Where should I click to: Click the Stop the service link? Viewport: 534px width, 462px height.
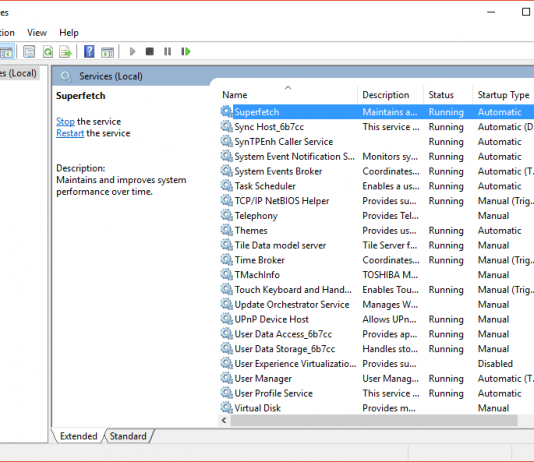tap(65, 122)
